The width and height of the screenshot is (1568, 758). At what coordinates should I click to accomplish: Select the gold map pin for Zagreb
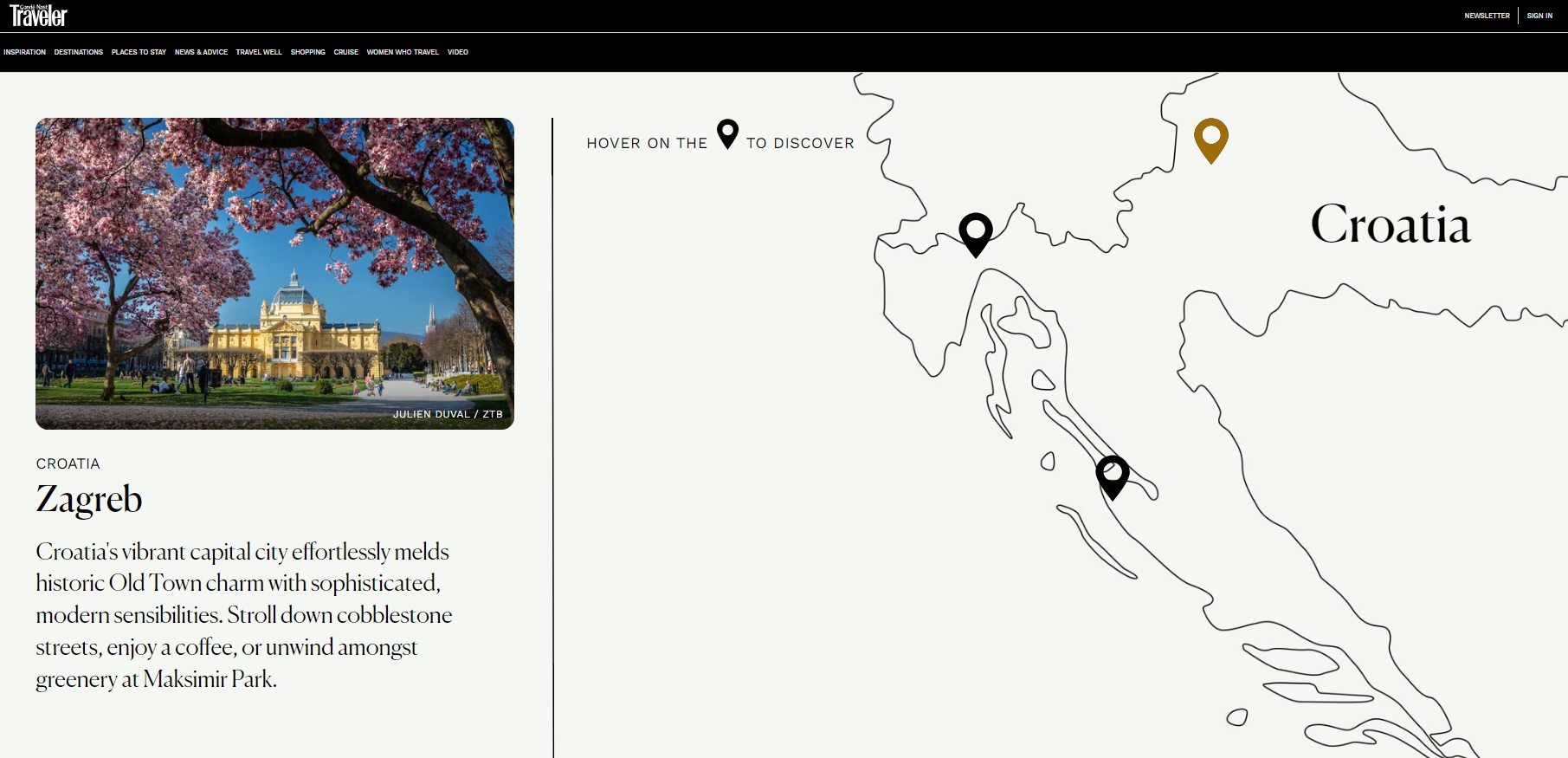(1210, 138)
